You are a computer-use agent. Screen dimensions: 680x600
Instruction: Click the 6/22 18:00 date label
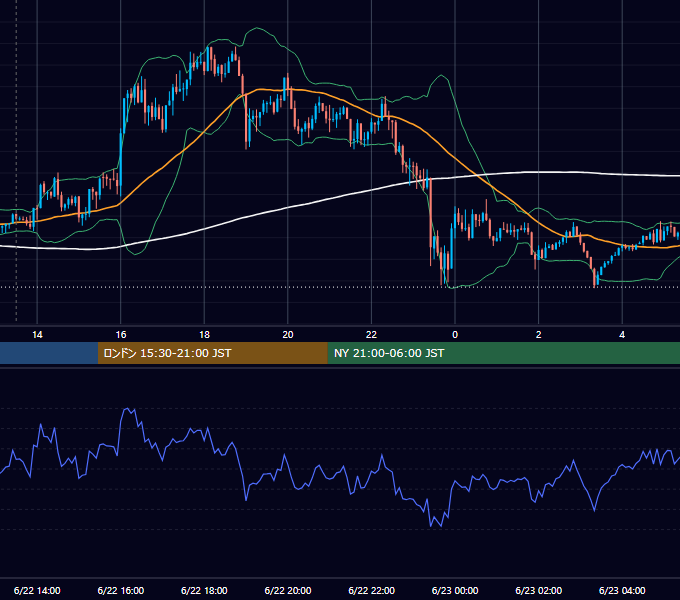[x=204, y=590]
